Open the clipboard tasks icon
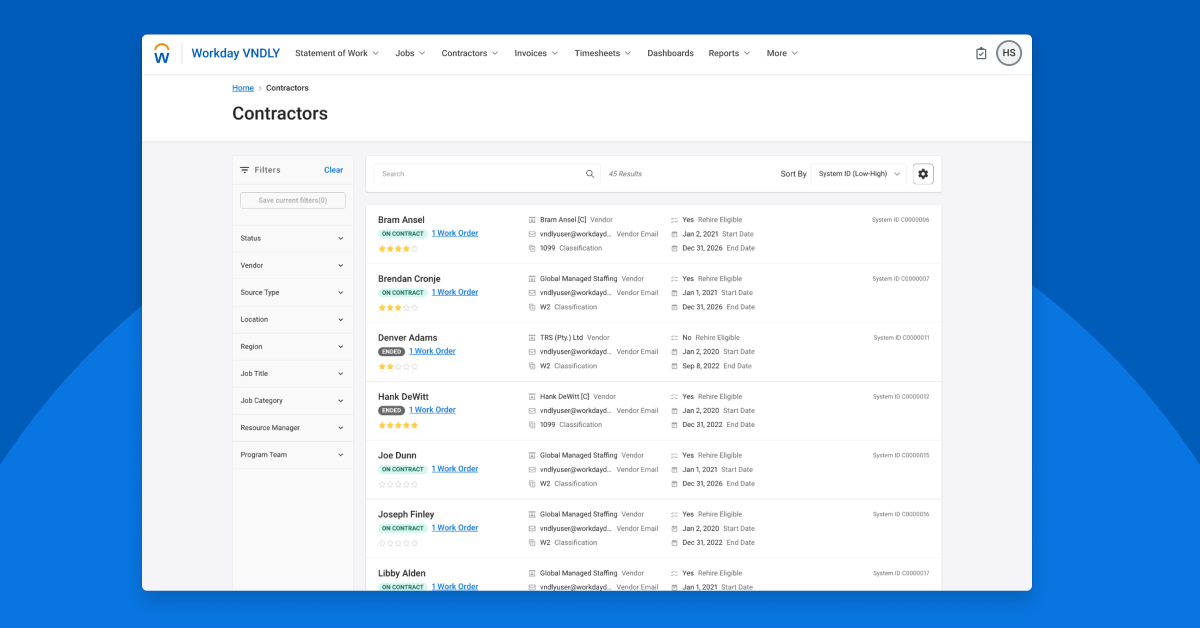The height and width of the screenshot is (628, 1200). (x=981, y=54)
